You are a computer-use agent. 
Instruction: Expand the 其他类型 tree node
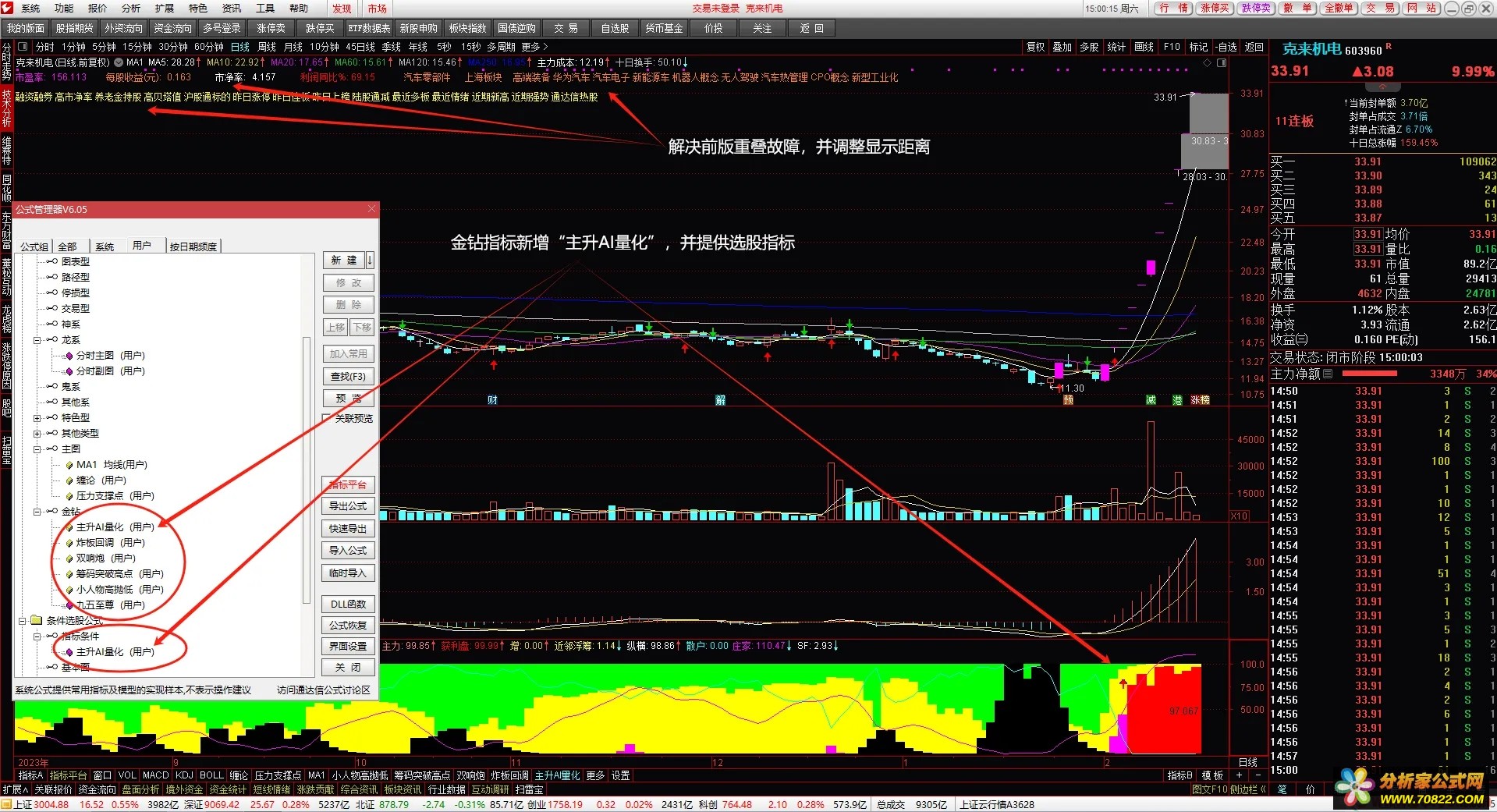click(37, 434)
